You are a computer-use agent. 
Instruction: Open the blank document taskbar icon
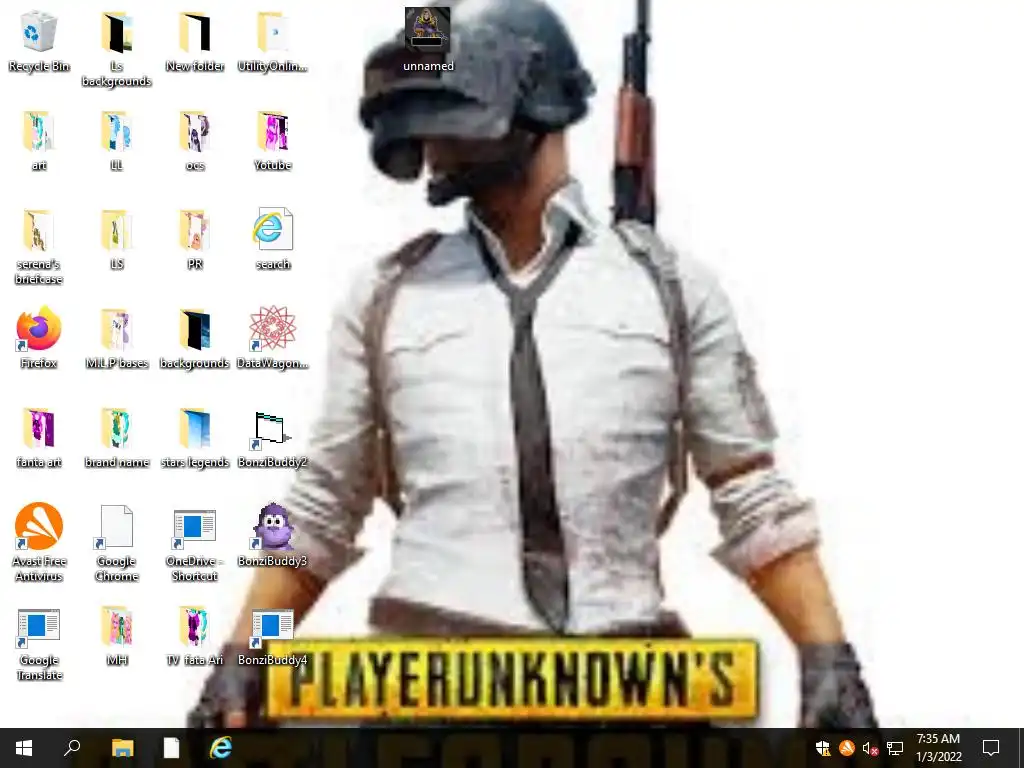click(171, 748)
